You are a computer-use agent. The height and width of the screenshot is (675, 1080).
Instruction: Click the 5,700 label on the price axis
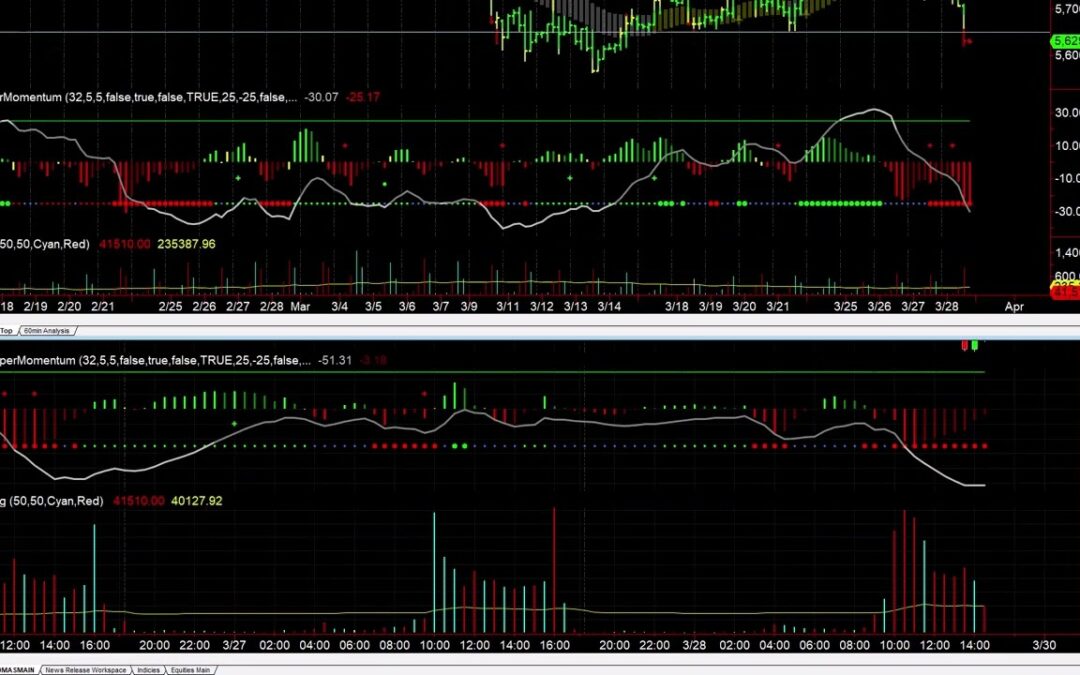tap(1065, 9)
